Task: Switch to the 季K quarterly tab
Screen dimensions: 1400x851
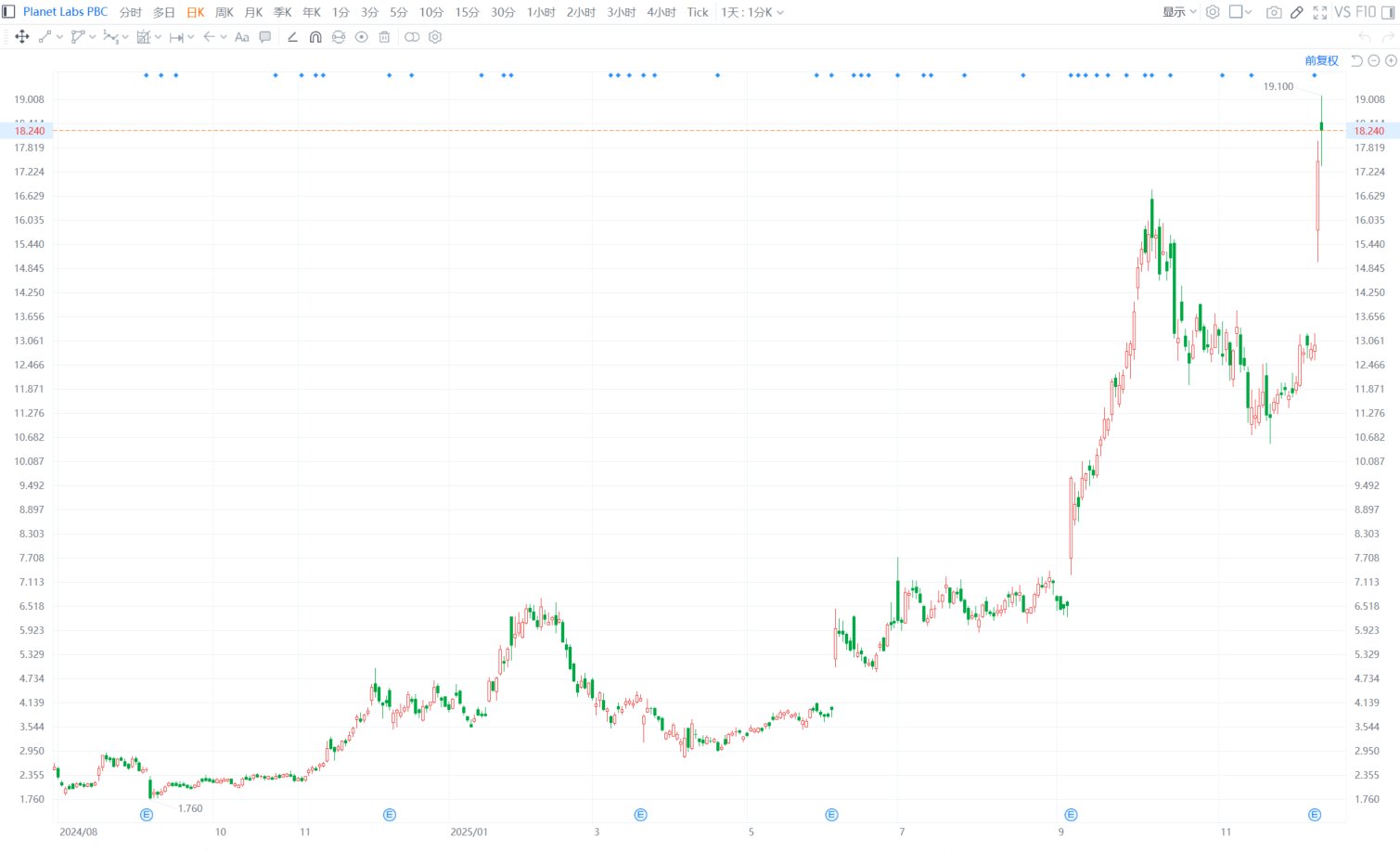Action: tap(283, 12)
